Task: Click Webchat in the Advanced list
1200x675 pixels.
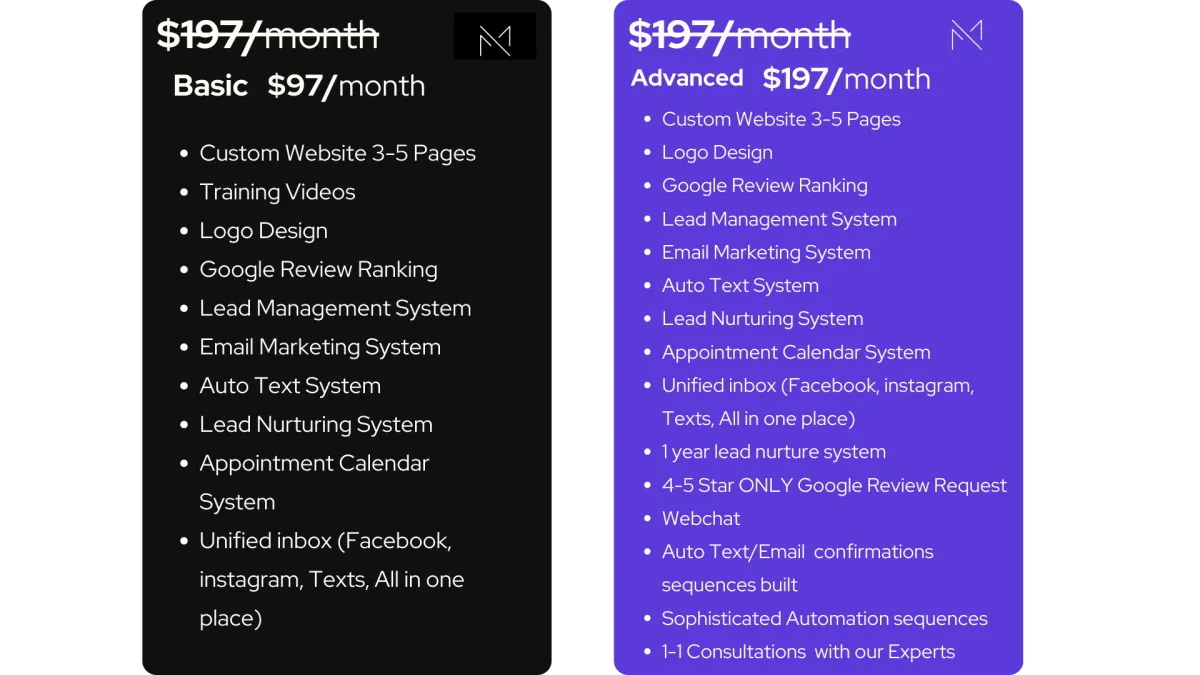Action: click(x=701, y=518)
